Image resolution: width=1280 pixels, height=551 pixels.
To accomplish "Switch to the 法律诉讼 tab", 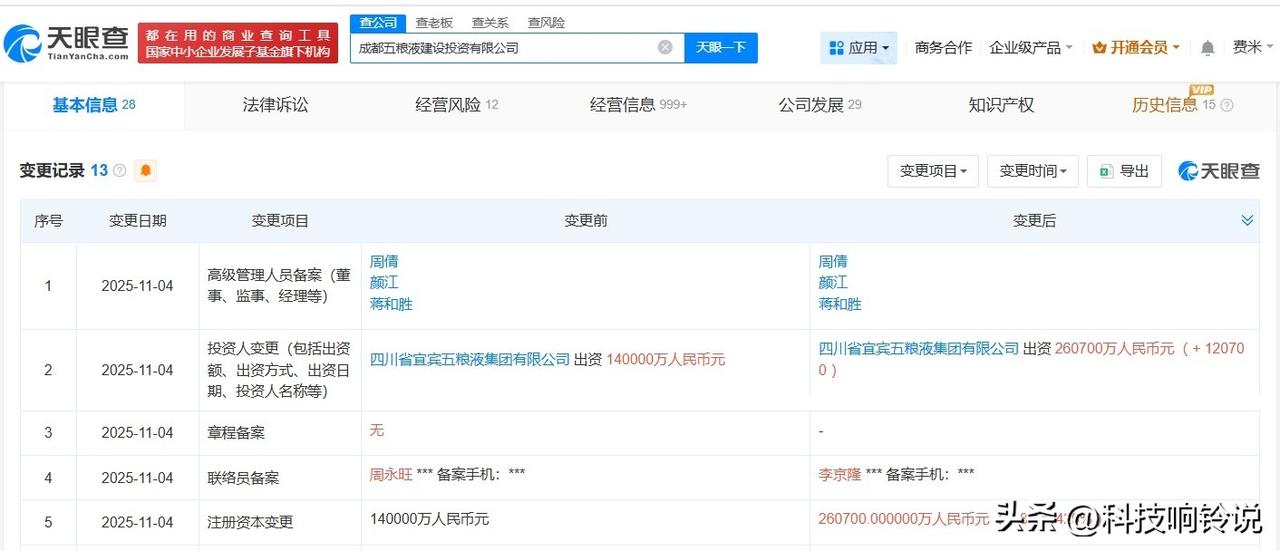I will [275, 105].
